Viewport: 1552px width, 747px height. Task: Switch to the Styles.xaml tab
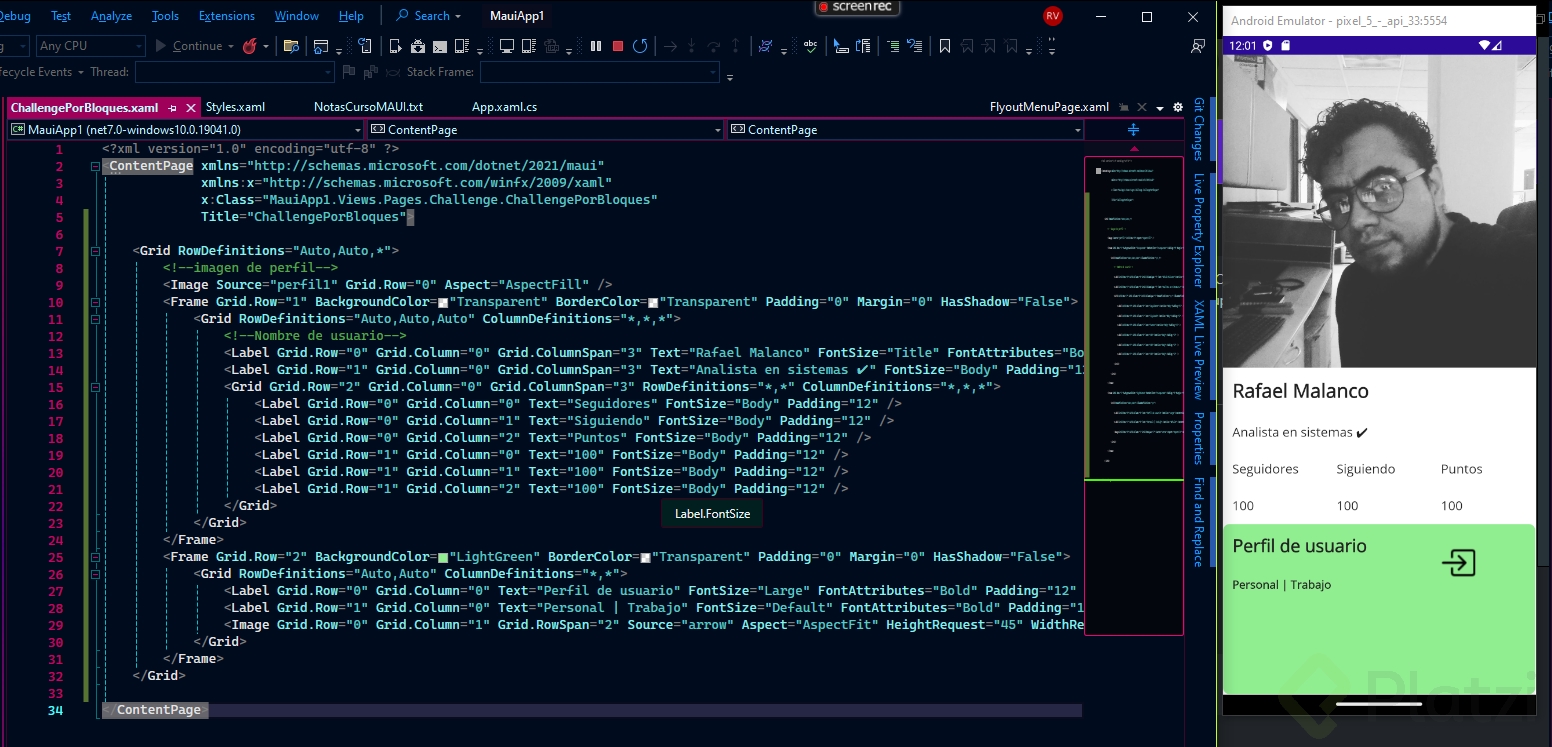click(x=235, y=107)
